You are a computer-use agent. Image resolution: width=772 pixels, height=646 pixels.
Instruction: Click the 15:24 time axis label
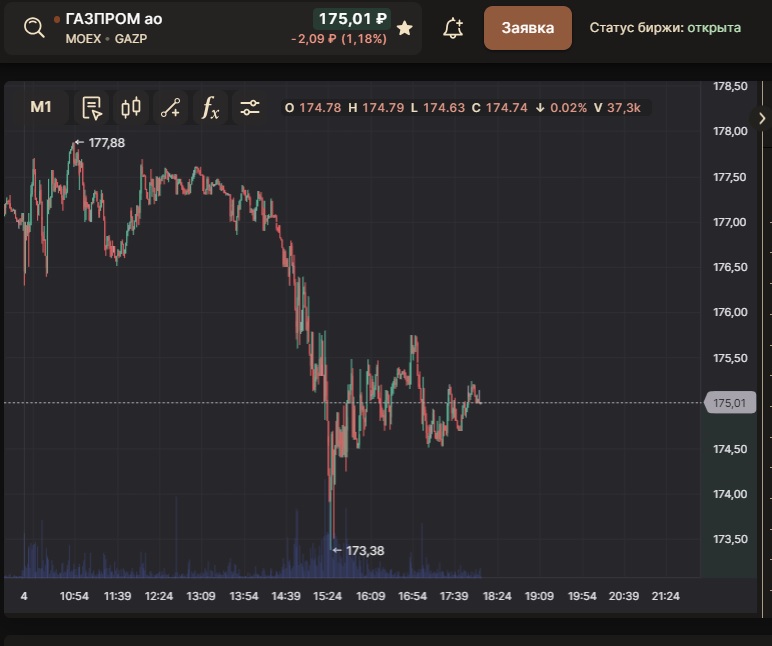327,596
